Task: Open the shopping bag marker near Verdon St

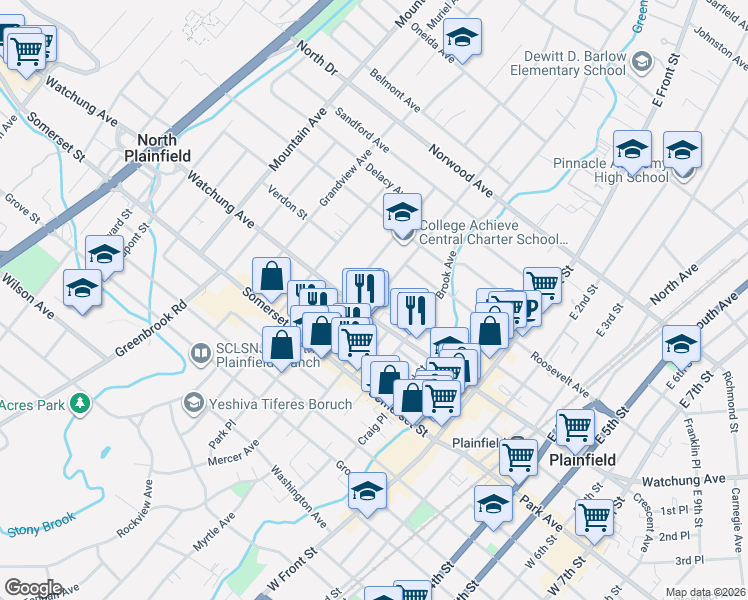Action: point(271,278)
